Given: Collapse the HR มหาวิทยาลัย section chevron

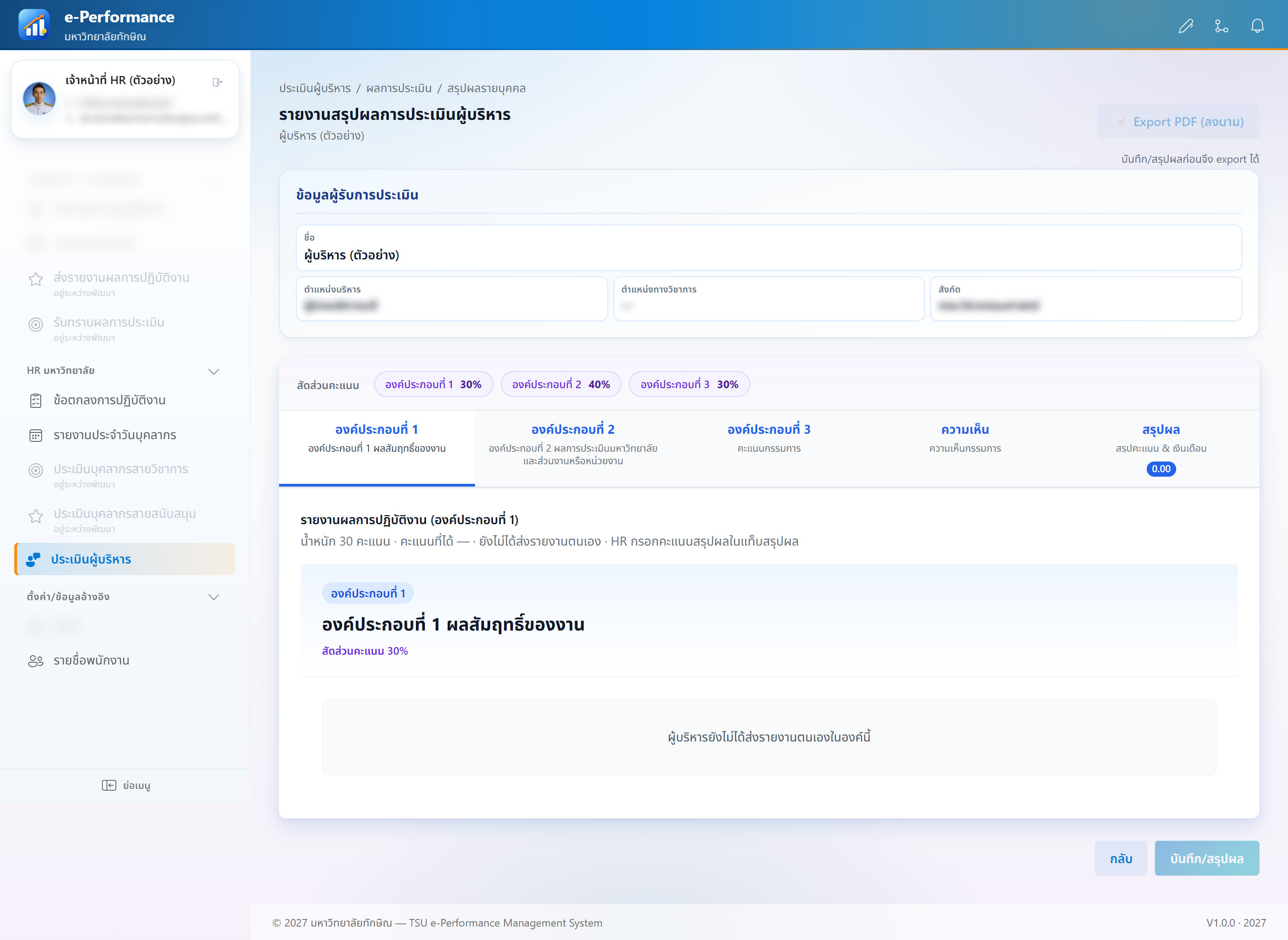Looking at the screenshot, I should click(214, 371).
